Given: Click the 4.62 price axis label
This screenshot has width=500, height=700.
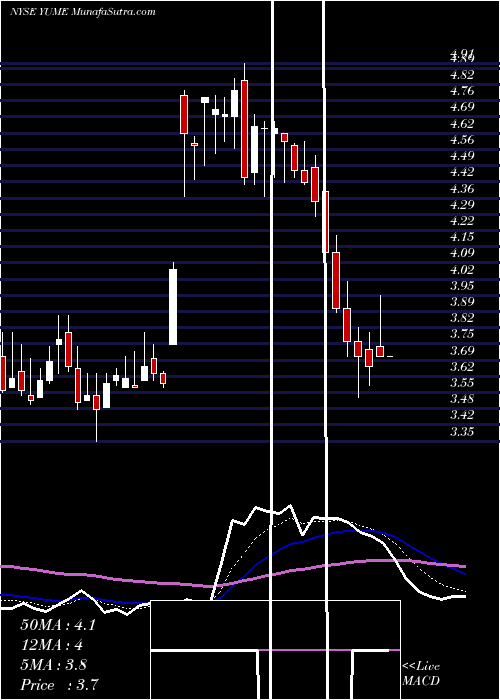Looking at the screenshot, I should click(462, 124).
